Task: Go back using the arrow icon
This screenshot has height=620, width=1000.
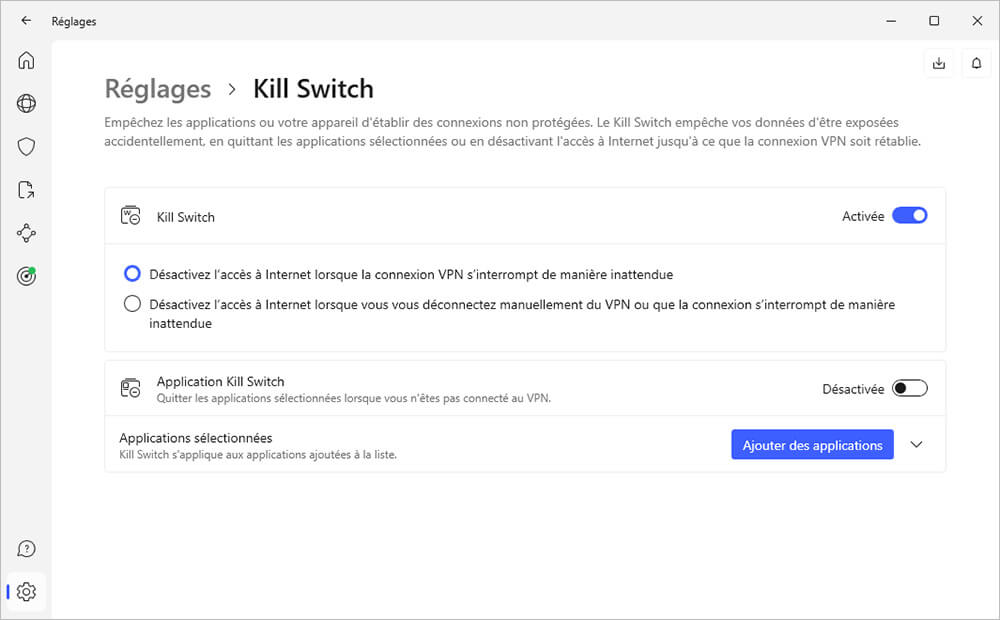Action: pos(26,20)
